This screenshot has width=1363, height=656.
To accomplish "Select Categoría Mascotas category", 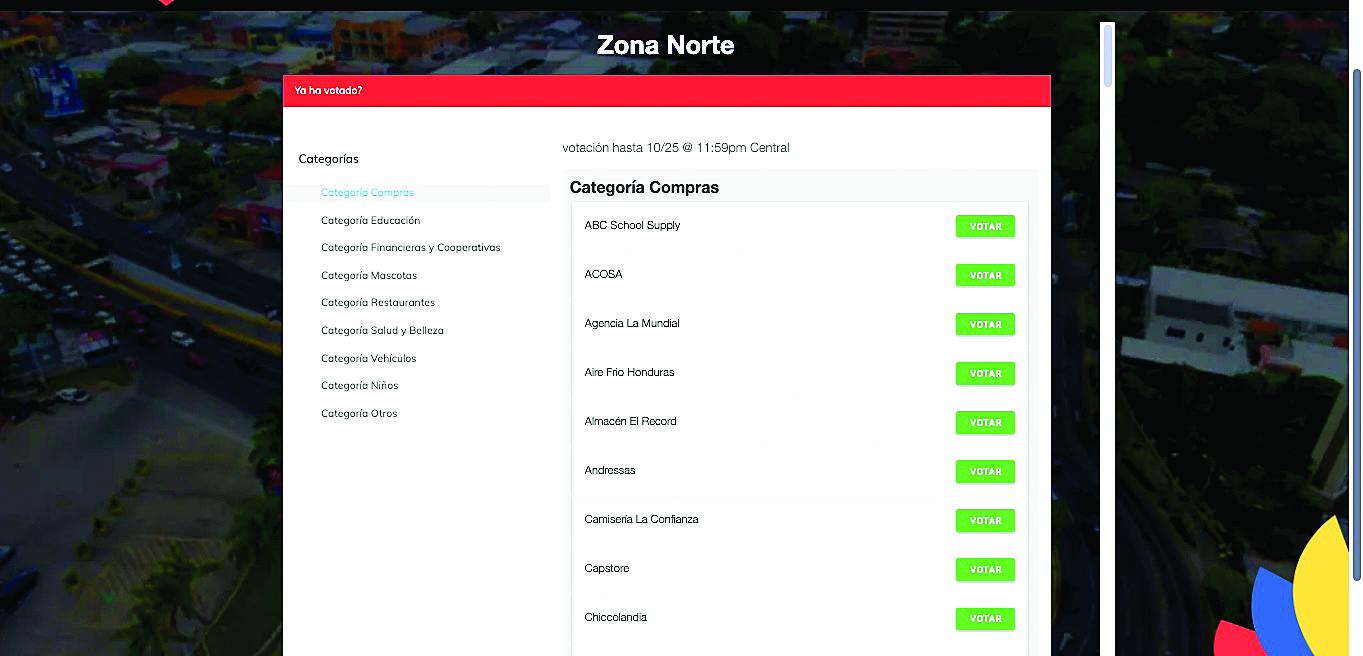I will pyautogui.click(x=369, y=276).
